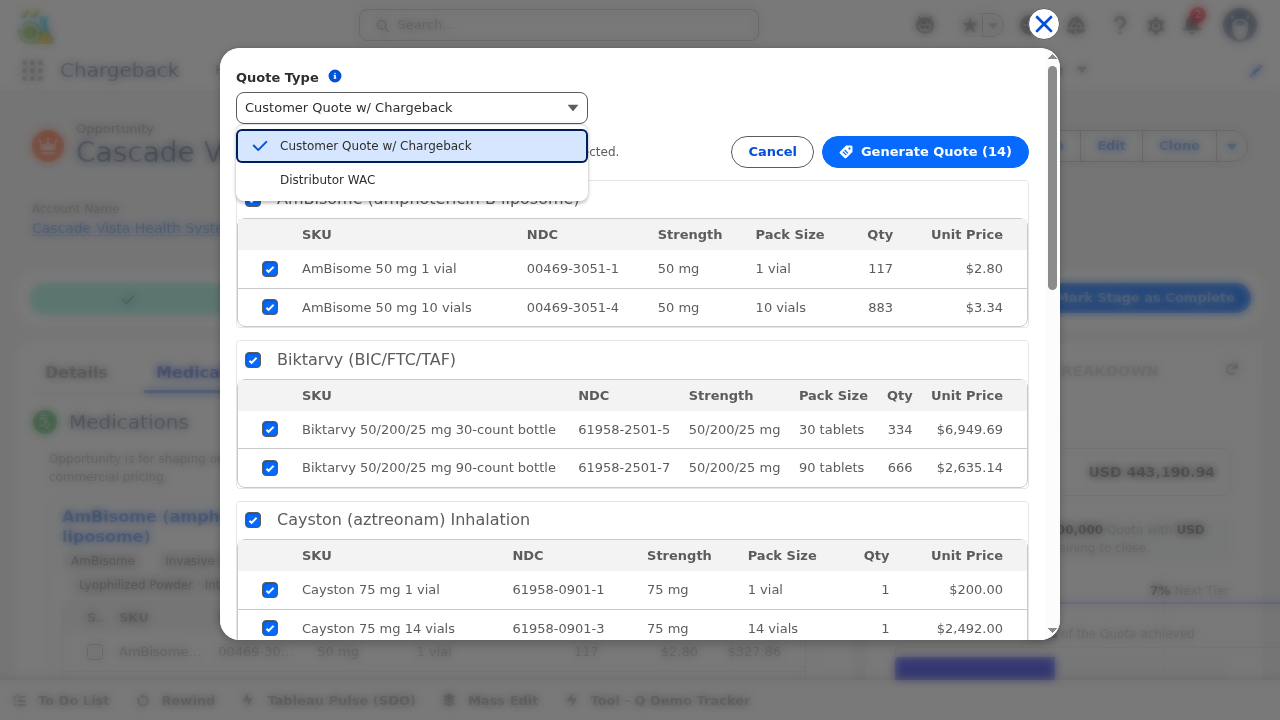Click Generate Quote (14)
The width and height of the screenshot is (1280, 720).
925,152
